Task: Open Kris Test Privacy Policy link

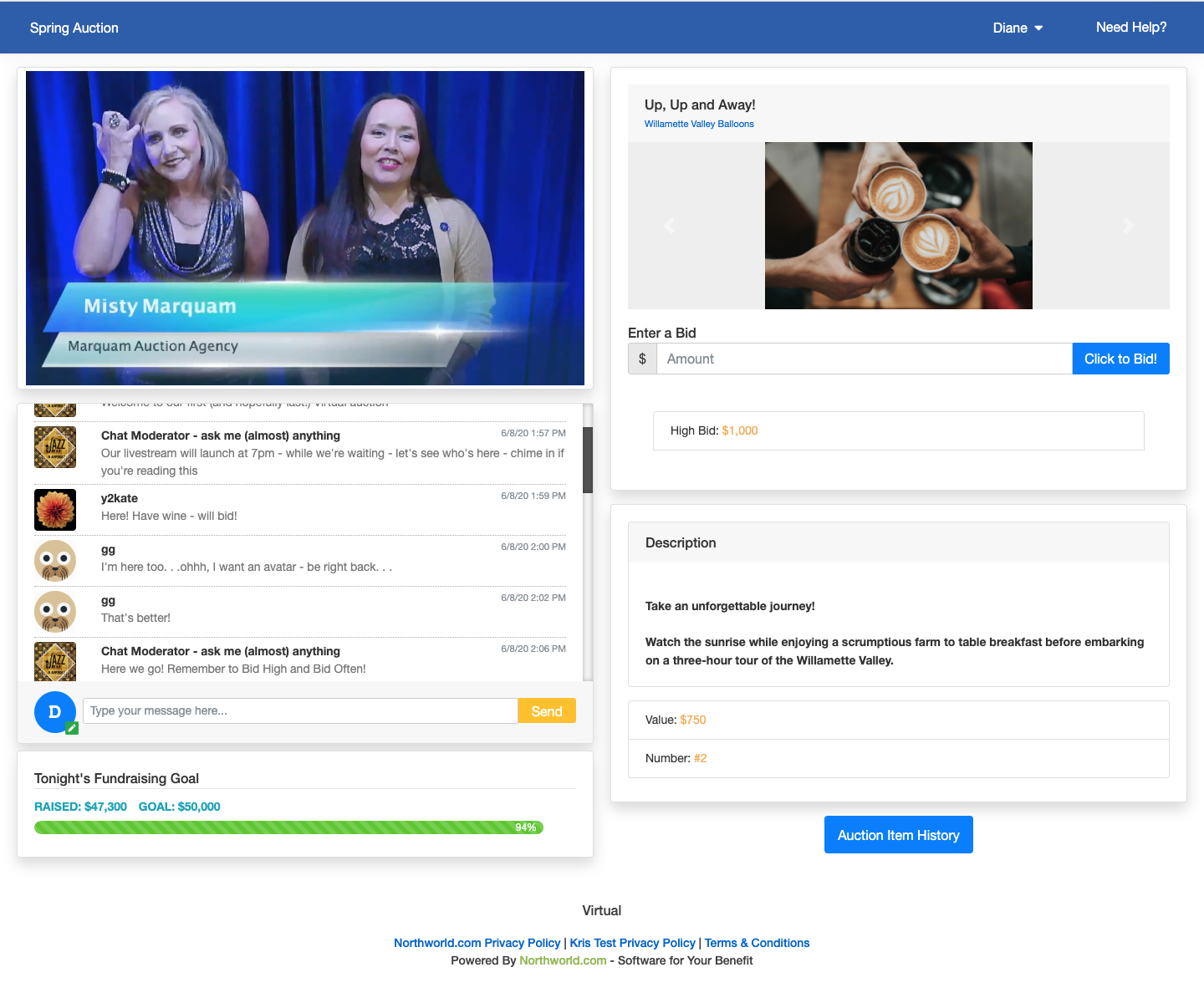Action: point(633,943)
